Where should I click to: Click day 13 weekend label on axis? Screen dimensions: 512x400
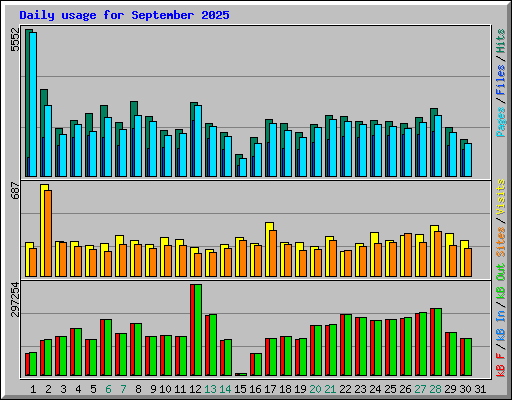[210, 389]
